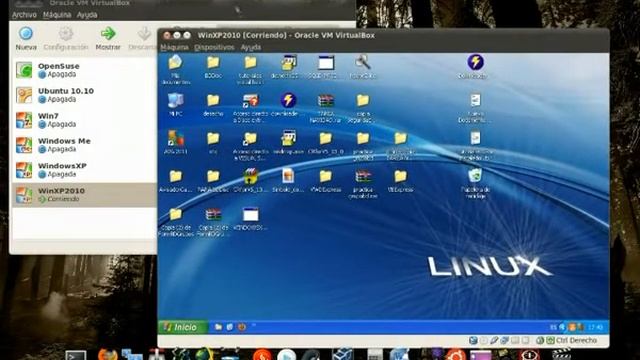The width and height of the screenshot is (640, 360).
Task: Click the Copia (2) de rar archive icon
Action: tap(213, 214)
